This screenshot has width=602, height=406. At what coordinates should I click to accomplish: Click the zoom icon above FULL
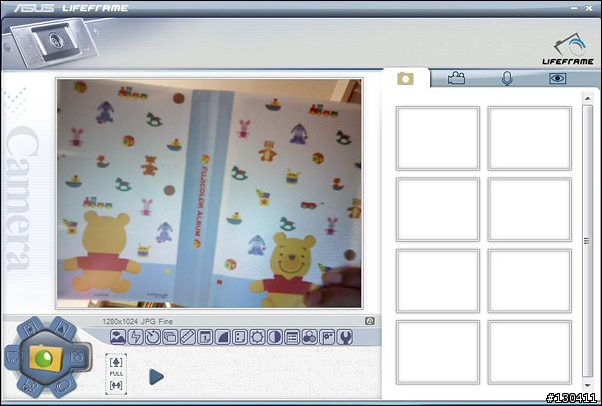pos(116,362)
